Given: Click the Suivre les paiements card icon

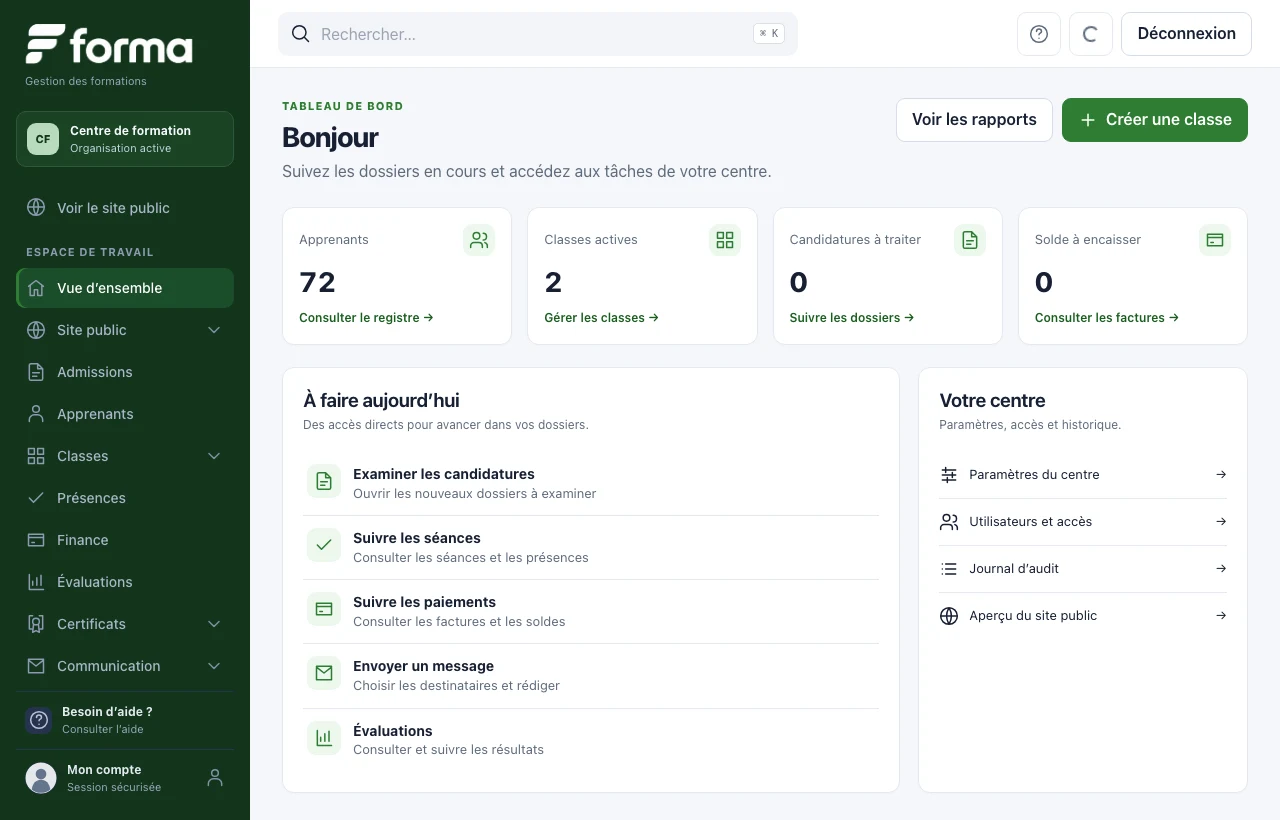Looking at the screenshot, I should 324,610.
